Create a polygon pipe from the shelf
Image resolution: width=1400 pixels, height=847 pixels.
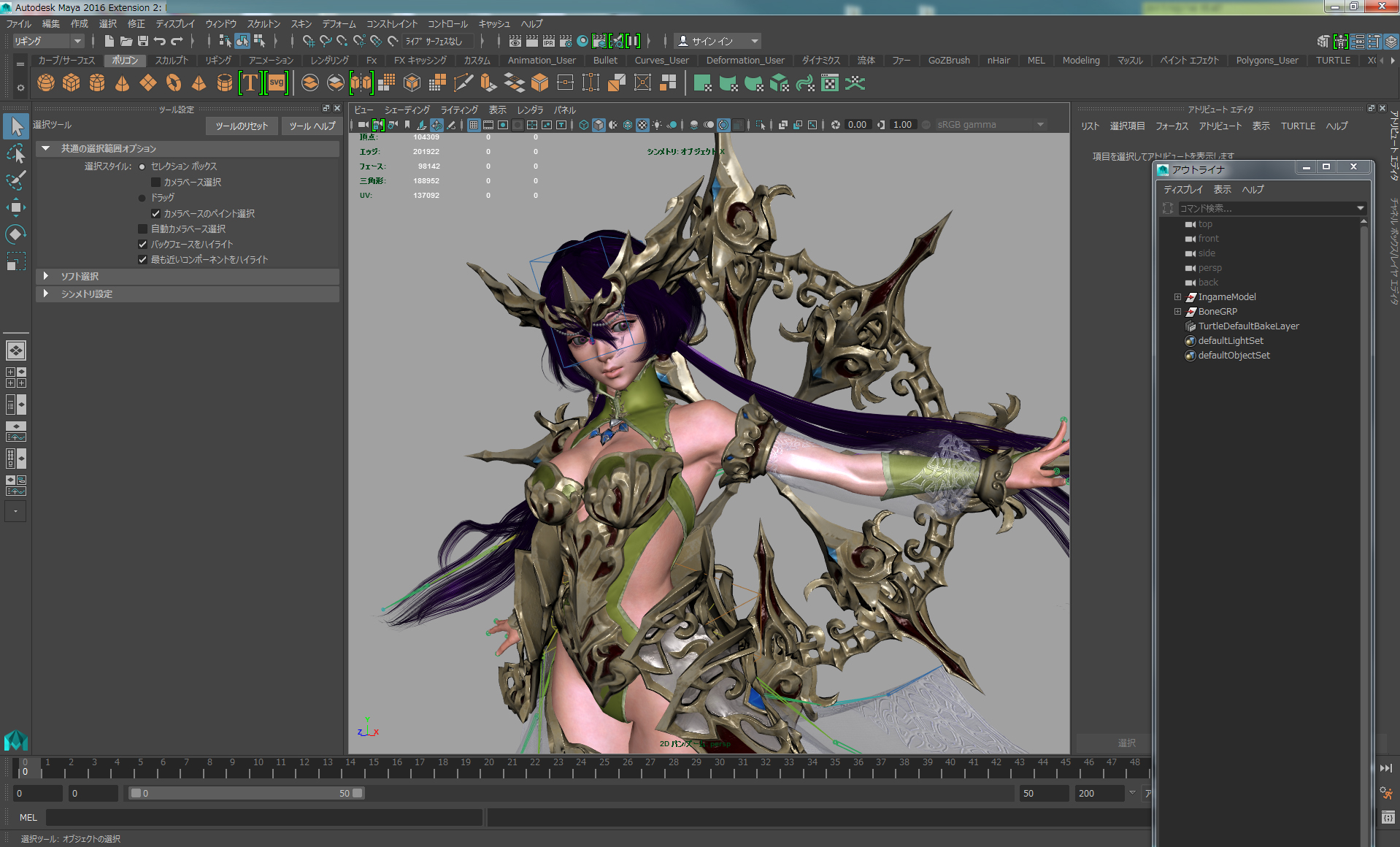tap(225, 83)
